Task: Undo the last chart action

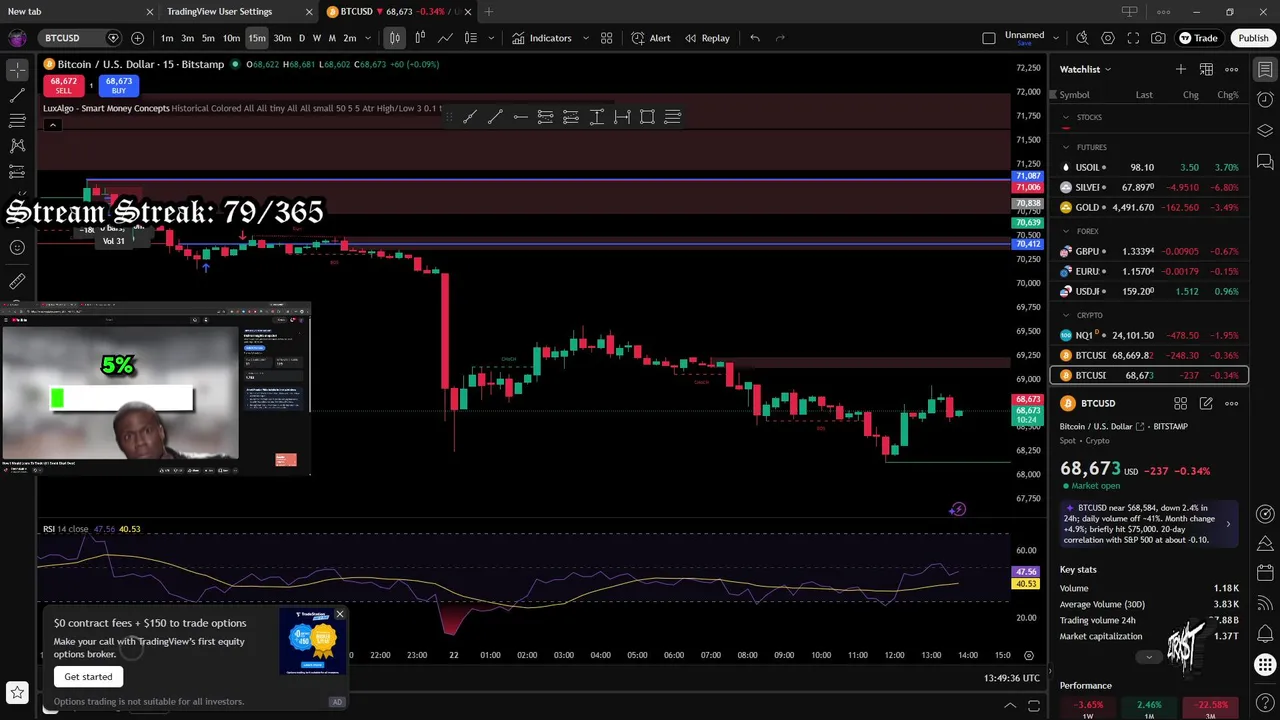Action: 755,38
